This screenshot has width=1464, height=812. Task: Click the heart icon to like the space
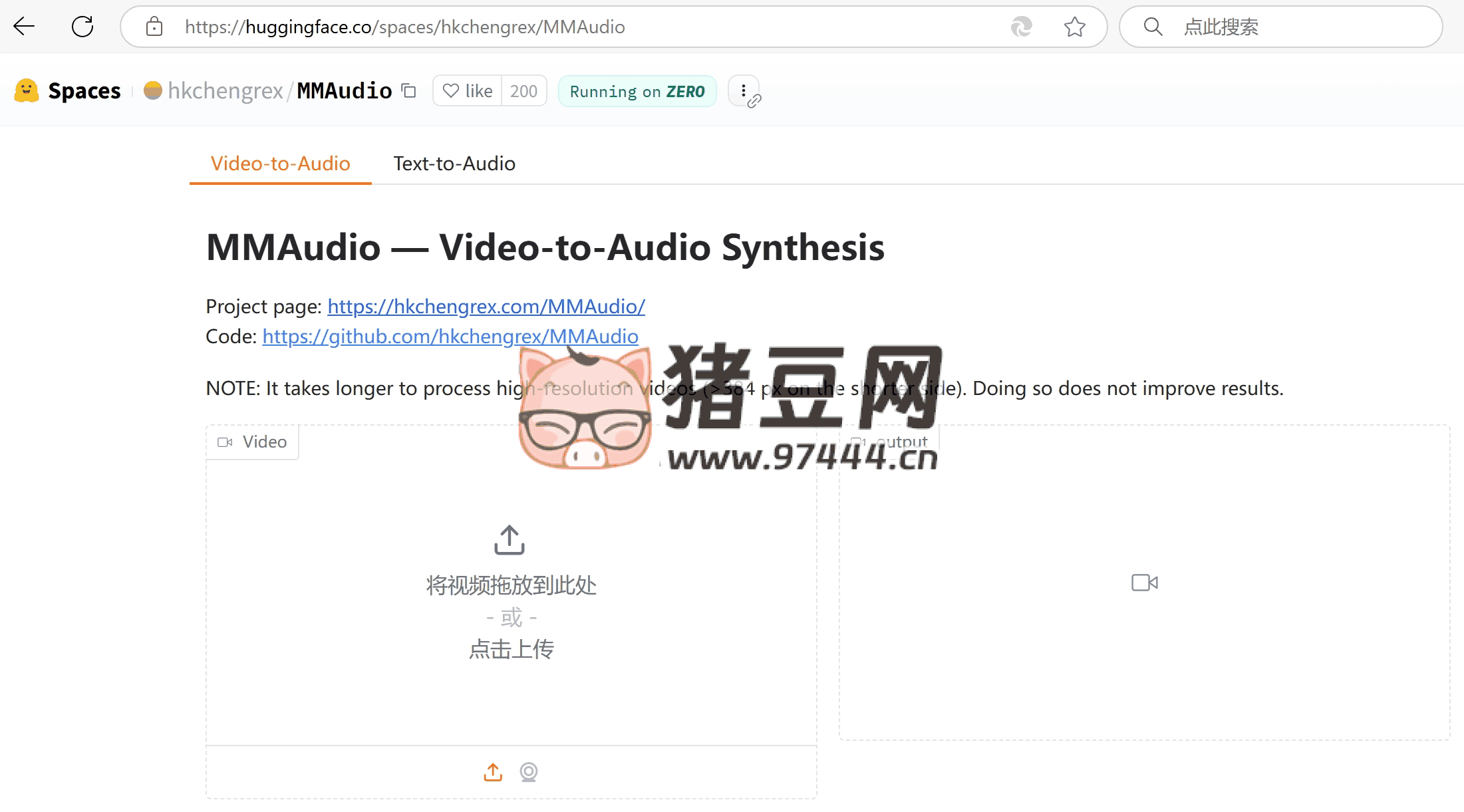click(451, 90)
